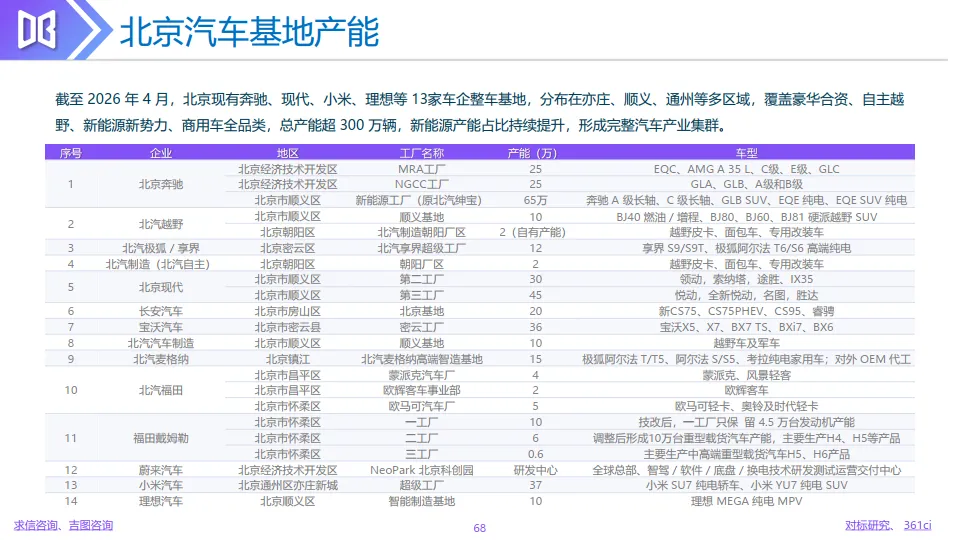This screenshot has width=960, height=540.
Task: Click the 北京通州区亦庄新城 cell
Action: coord(287,485)
